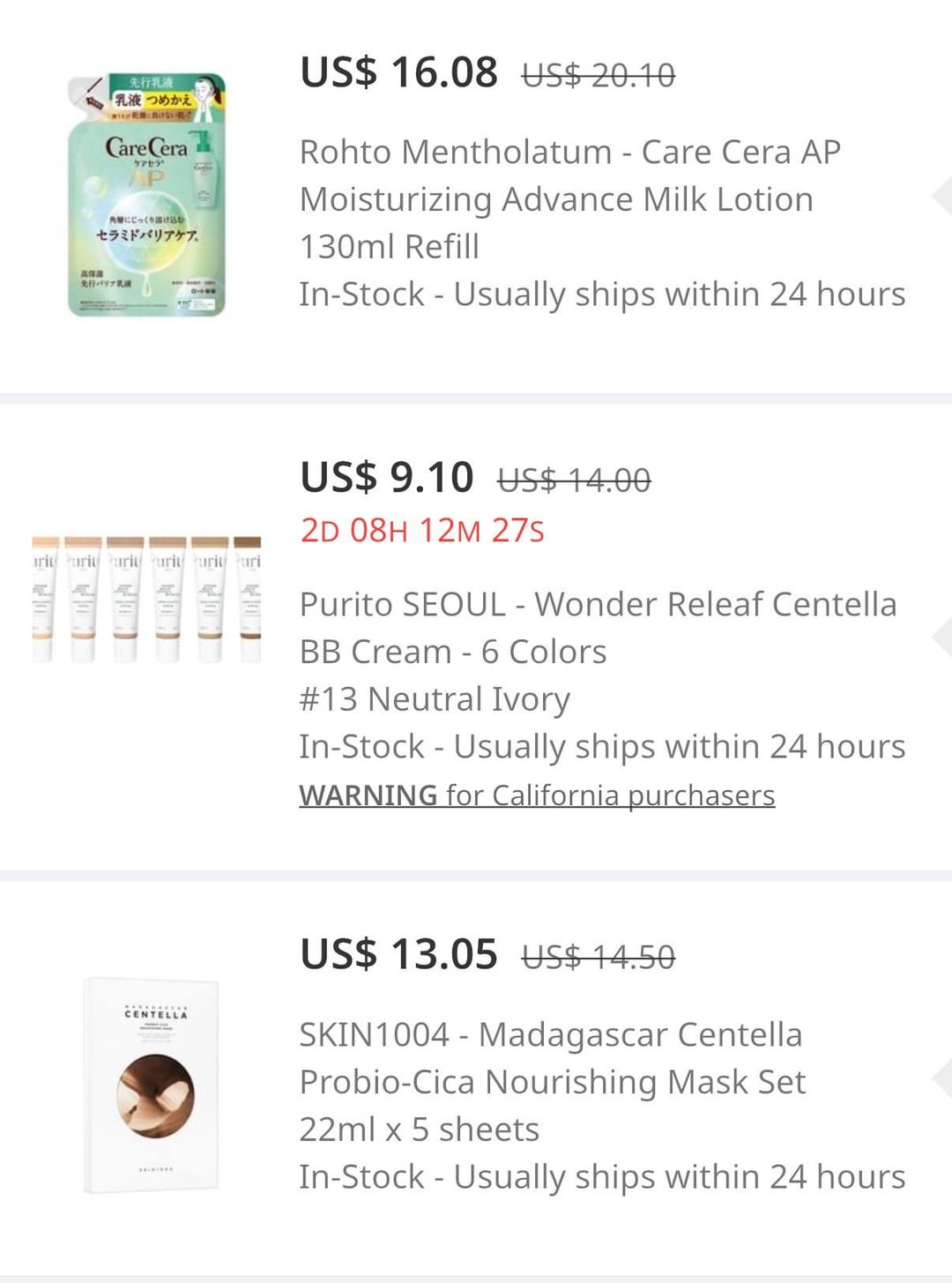Open Rohto Mentholatum Care Cera lotion title
The image size is (952, 1283).
pyautogui.click(x=569, y=199)
